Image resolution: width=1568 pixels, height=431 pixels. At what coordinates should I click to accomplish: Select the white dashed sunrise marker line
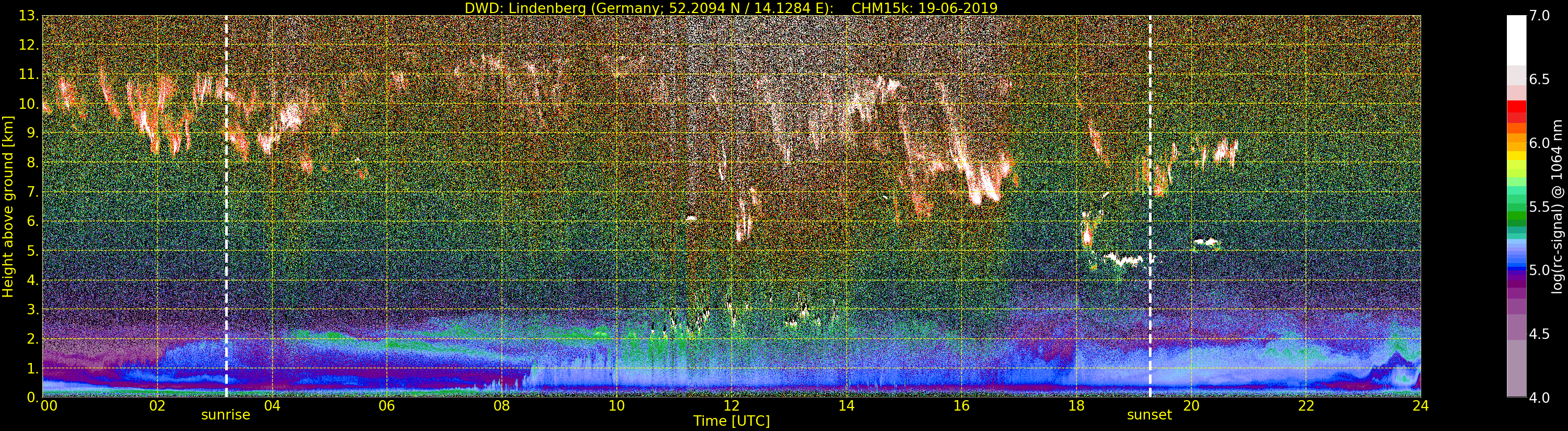click(x=226, y=207)
